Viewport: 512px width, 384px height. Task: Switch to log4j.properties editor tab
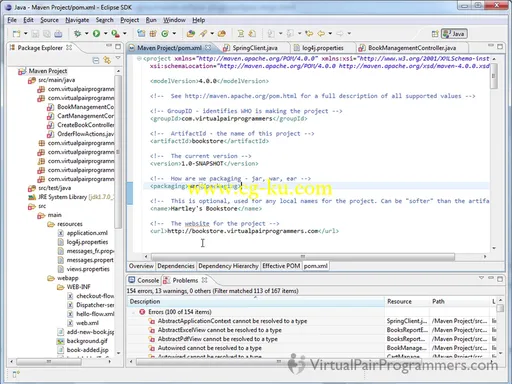[323, 48]
